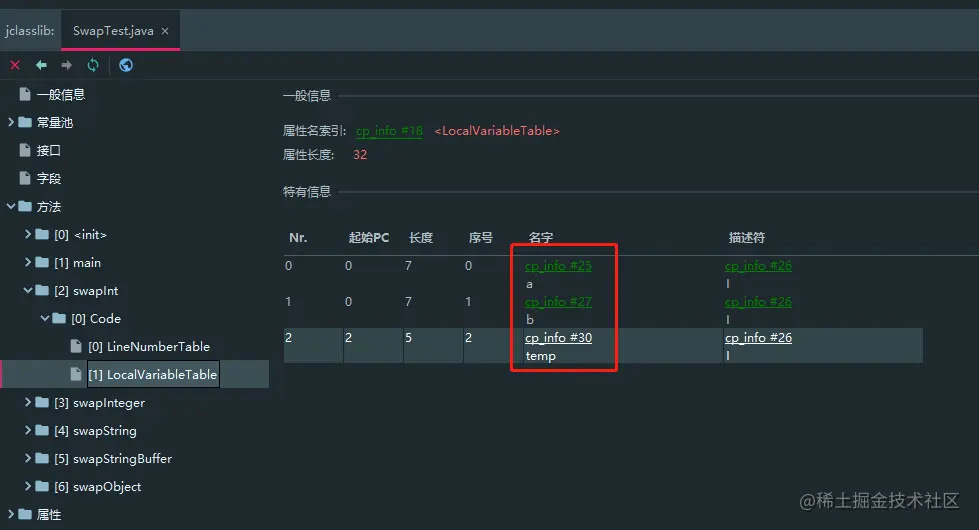Click the file icon beside 一般信息

click(x=25, y=94)
